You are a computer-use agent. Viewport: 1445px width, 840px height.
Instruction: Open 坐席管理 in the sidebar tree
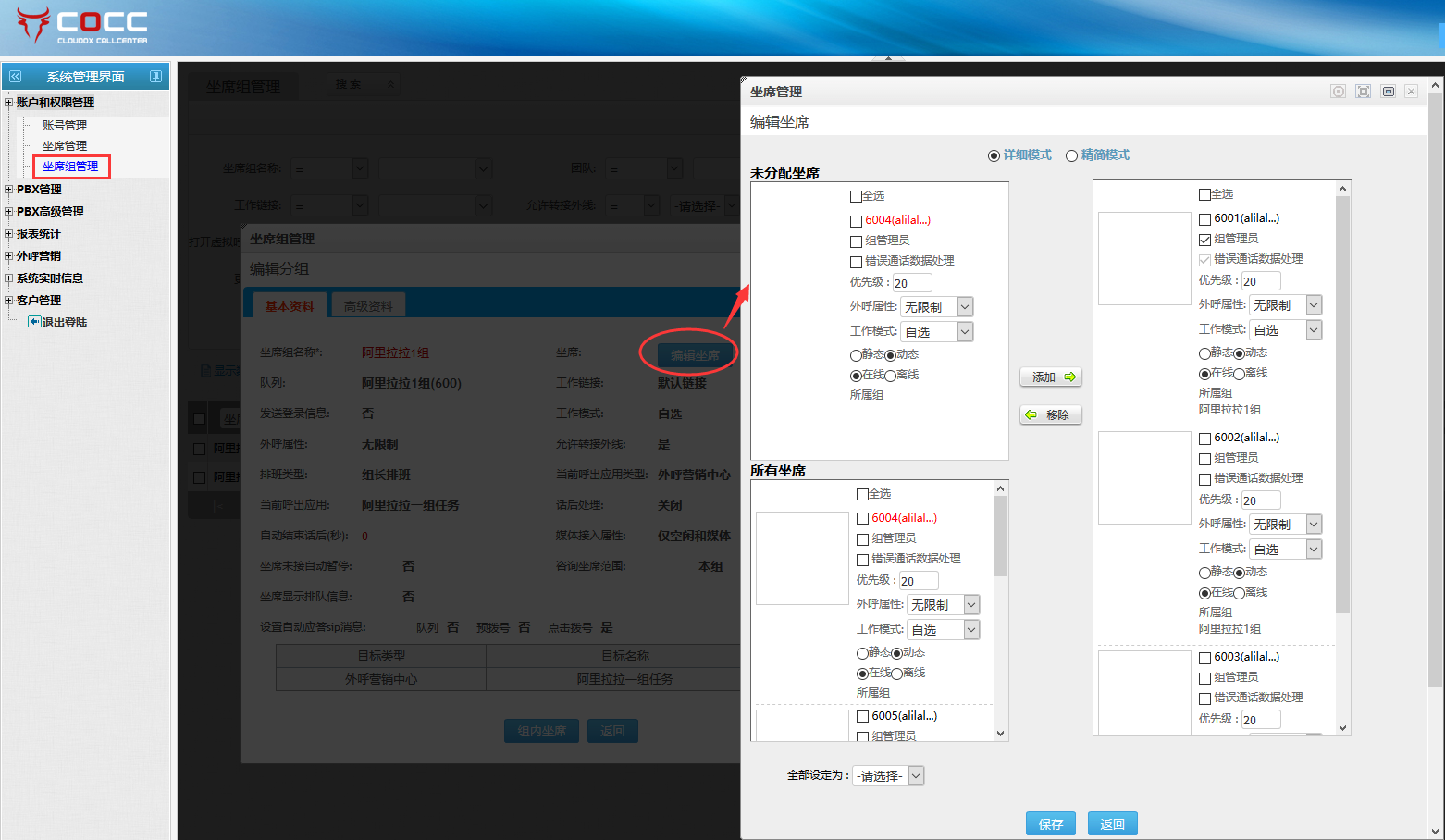click(x=64, y=146)
